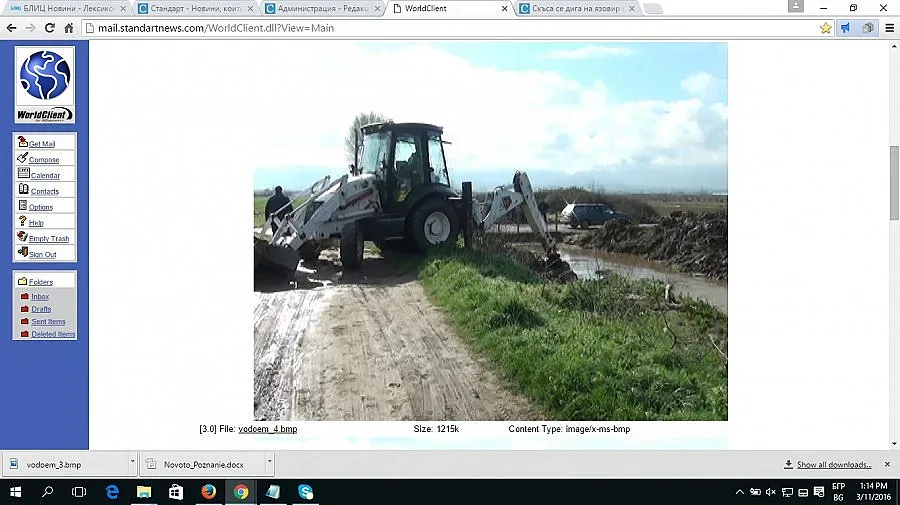
Task: Click Show all downloads link
Action: coord(834,465)
